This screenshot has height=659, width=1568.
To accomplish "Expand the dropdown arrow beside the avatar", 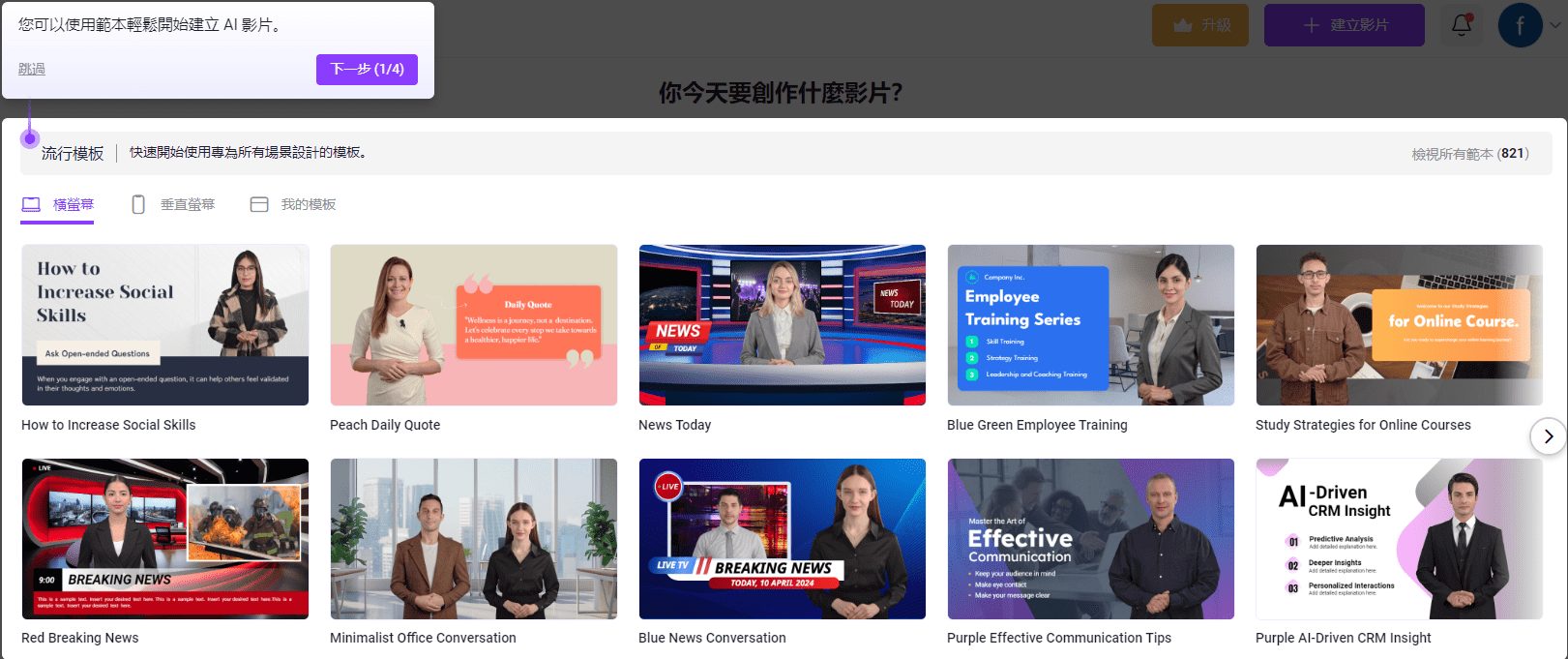I will click(1554, 26).
